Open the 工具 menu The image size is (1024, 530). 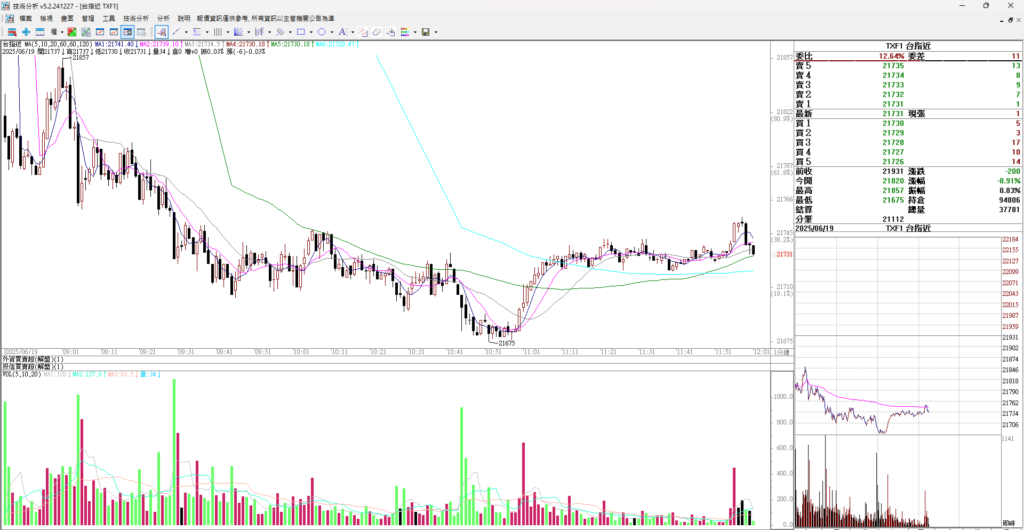pyautogui.click(x=109, y=18)
